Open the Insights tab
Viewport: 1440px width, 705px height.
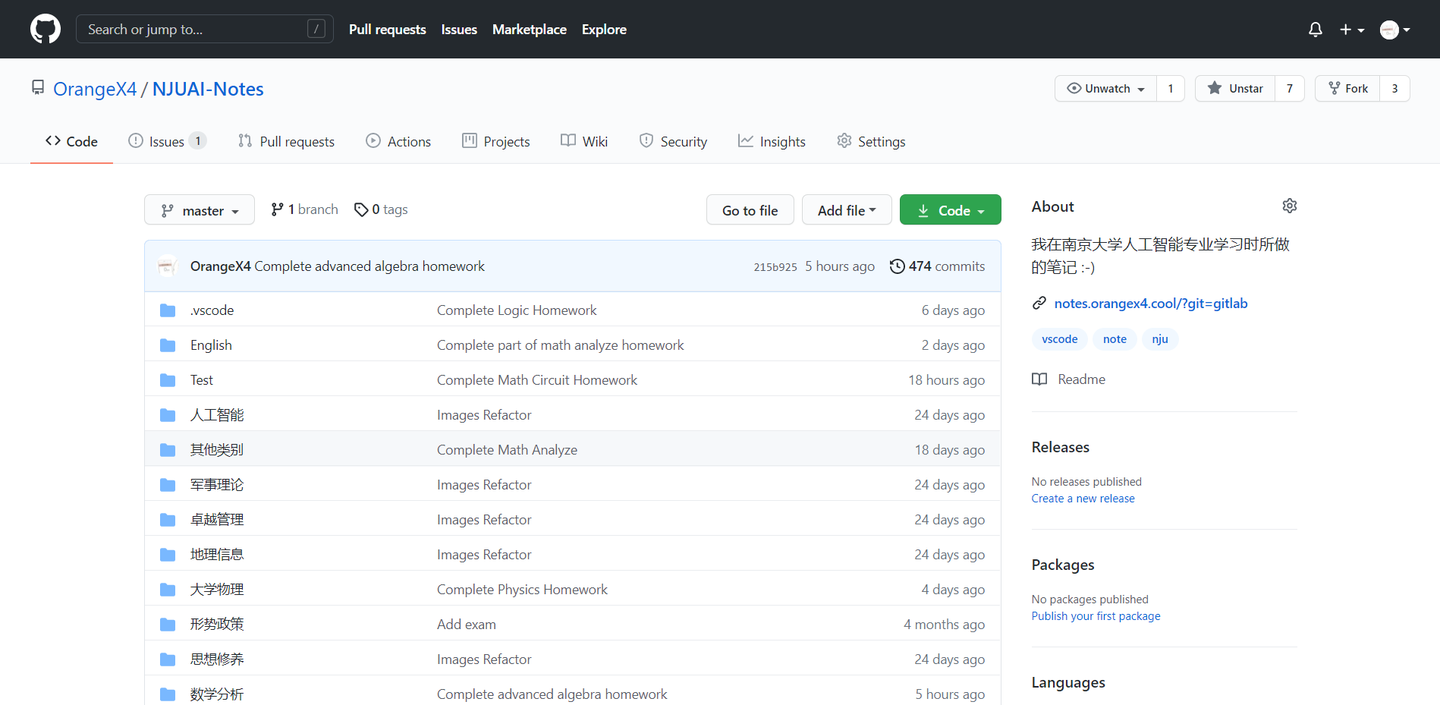[772, 142]
